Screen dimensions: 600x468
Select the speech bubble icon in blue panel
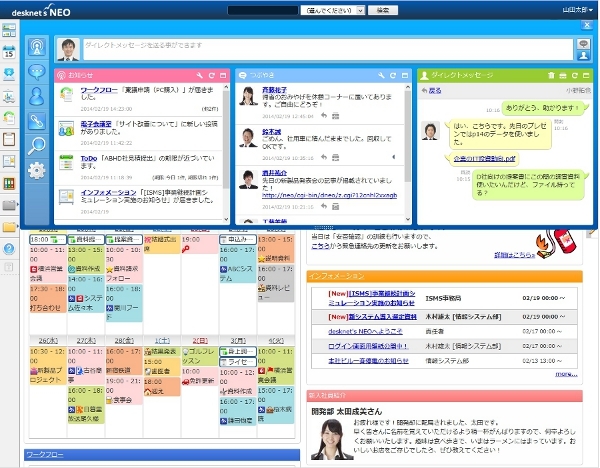[37, 72]
